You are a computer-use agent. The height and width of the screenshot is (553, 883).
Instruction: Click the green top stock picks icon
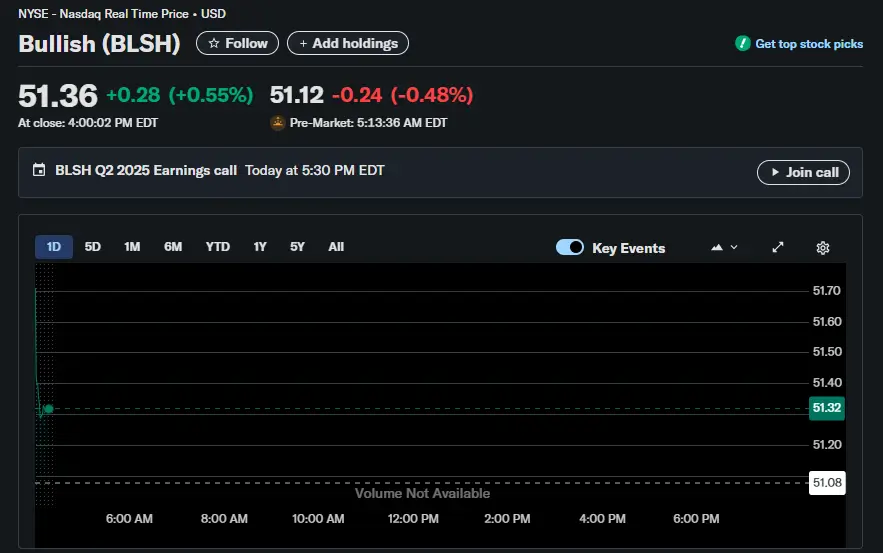[x=742, y=44]
